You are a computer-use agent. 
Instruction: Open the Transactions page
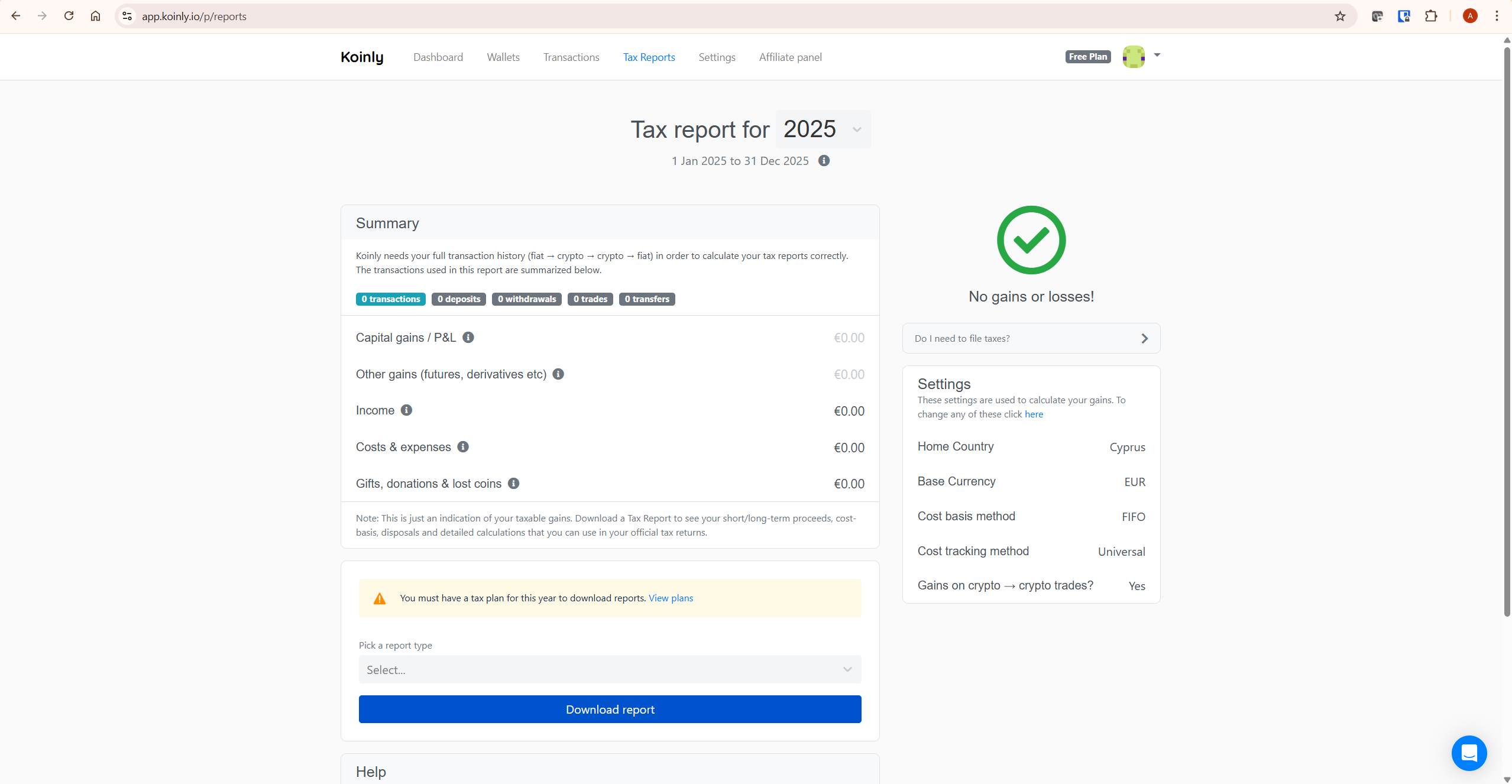571,57
